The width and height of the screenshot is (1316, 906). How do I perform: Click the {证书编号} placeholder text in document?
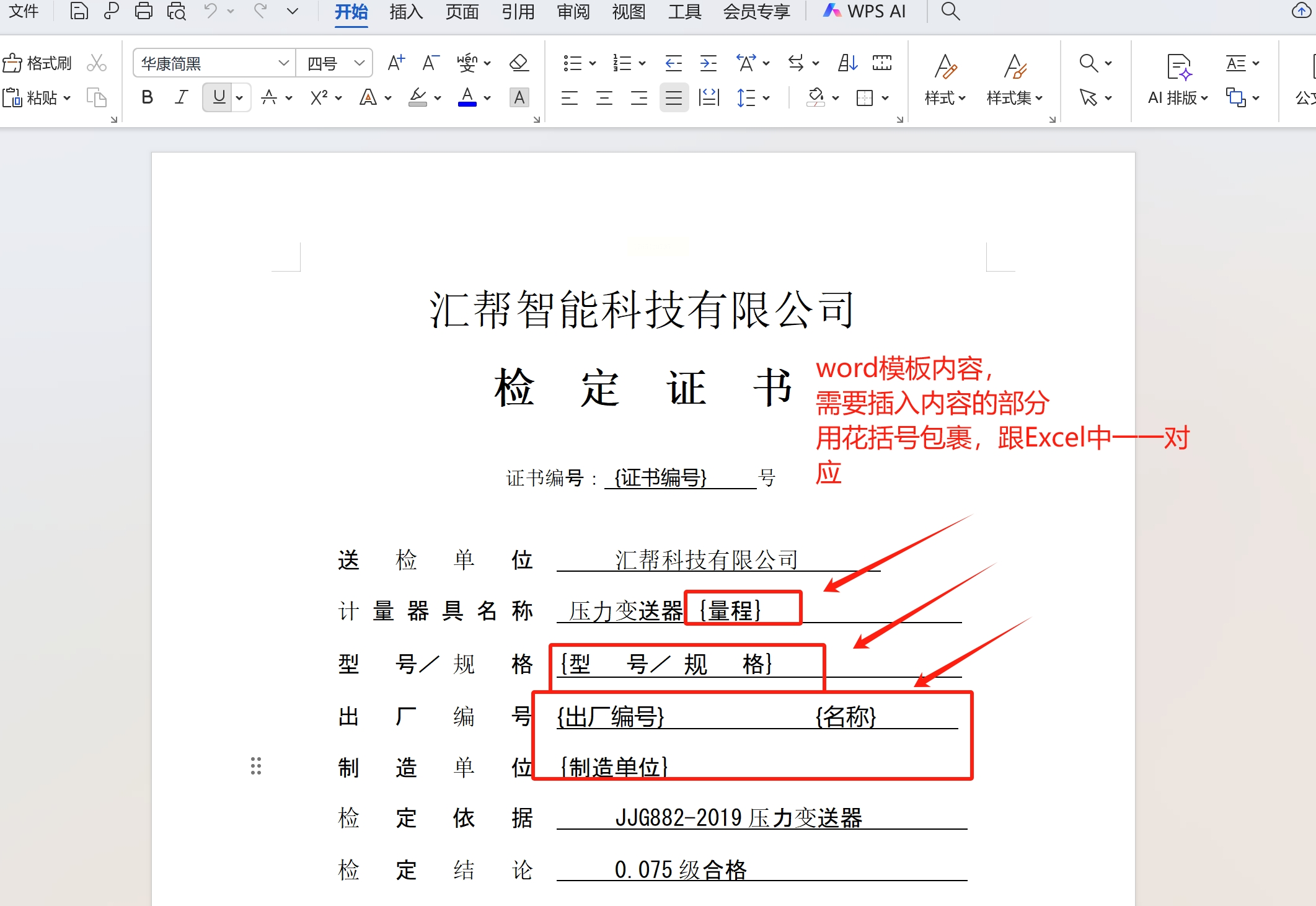660,477
